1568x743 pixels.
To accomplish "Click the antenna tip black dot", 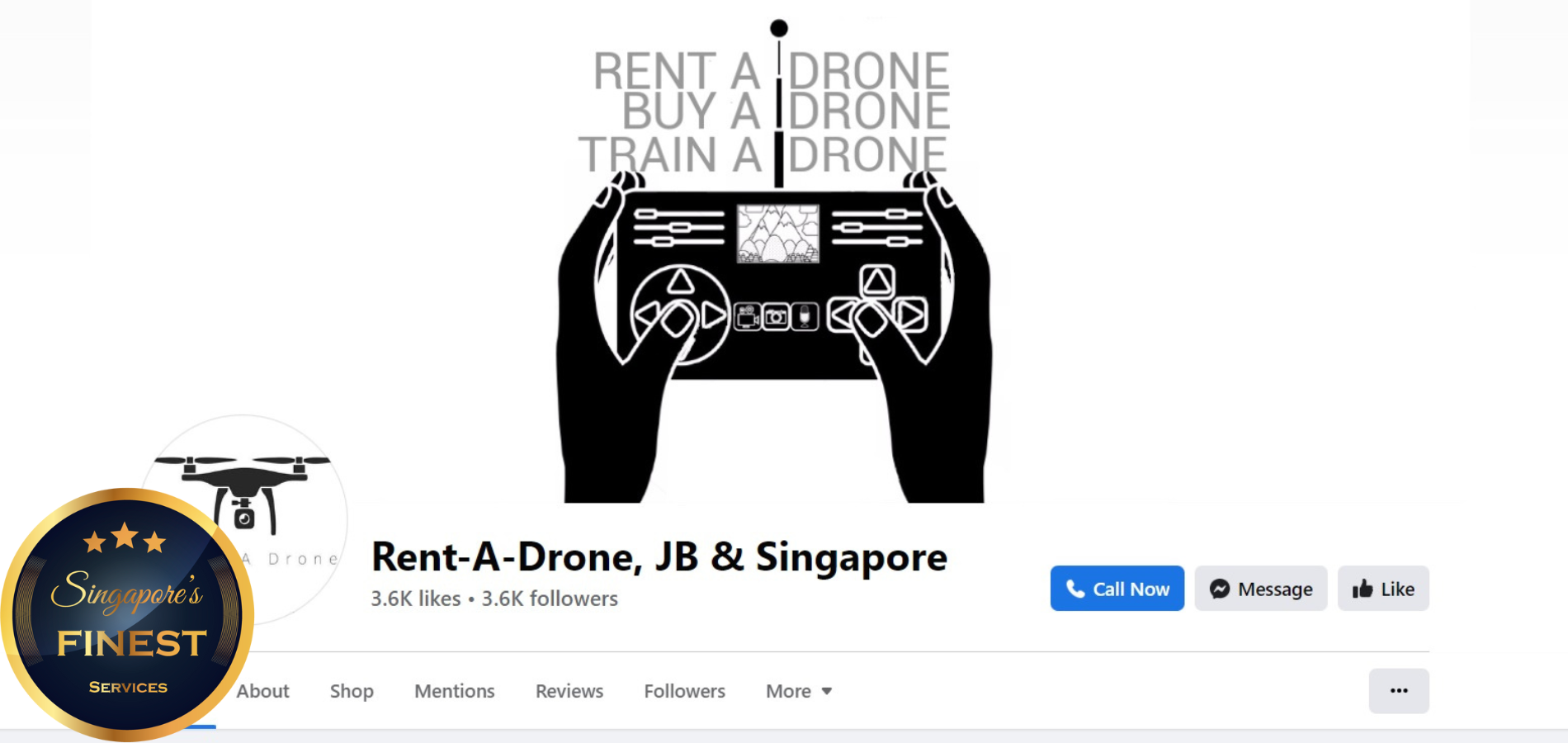I will 778,29.
